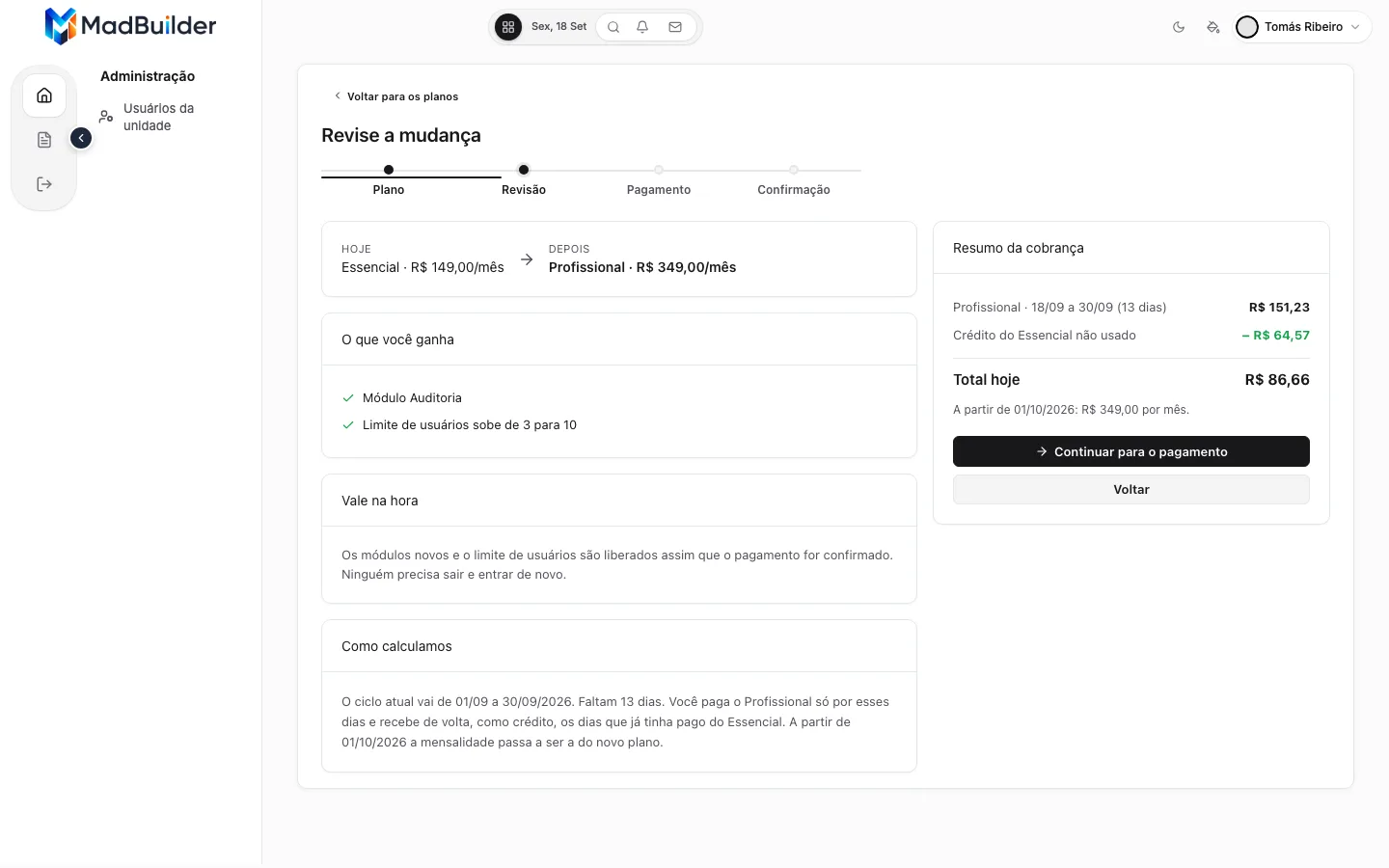This screenshot has height=868, width=1389.
Task: Click the Como calculamos header
Action: point(396,646)
